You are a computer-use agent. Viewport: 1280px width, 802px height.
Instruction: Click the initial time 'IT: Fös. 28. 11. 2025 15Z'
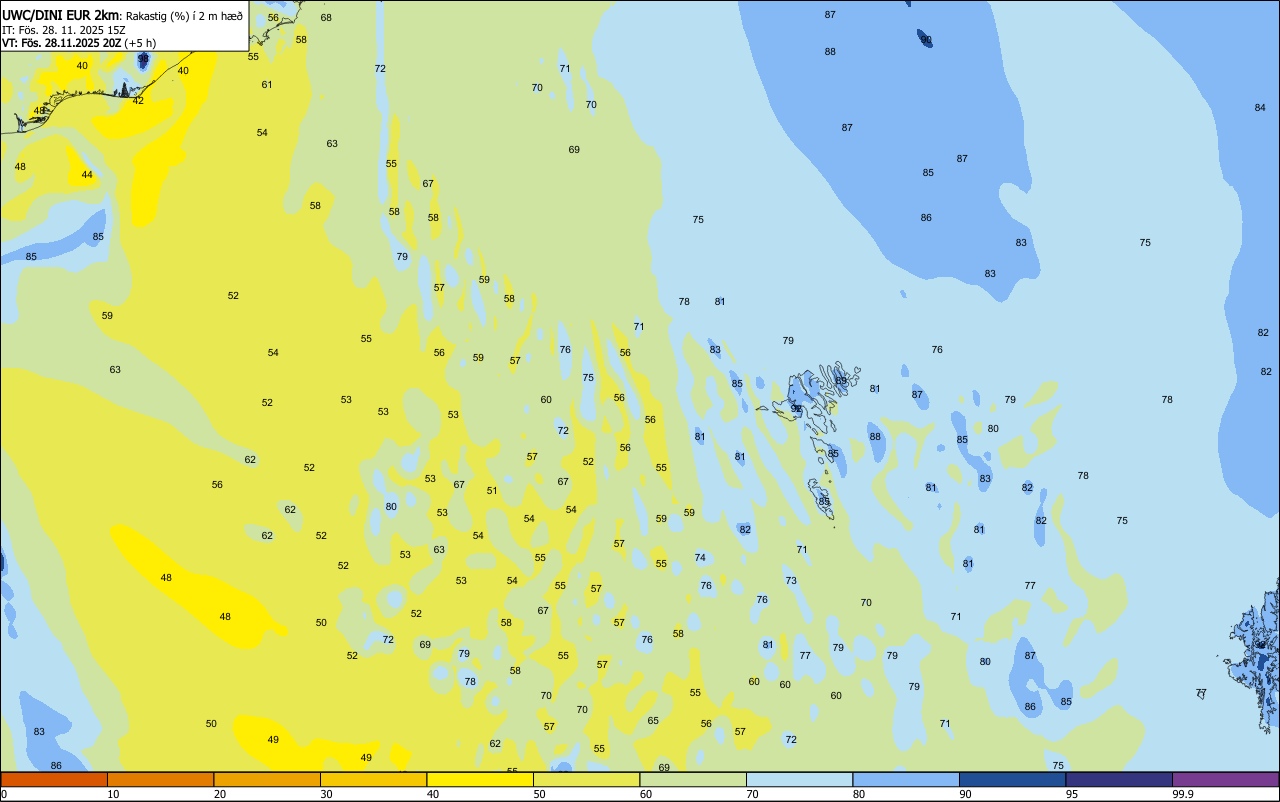(x=64, y=30)
